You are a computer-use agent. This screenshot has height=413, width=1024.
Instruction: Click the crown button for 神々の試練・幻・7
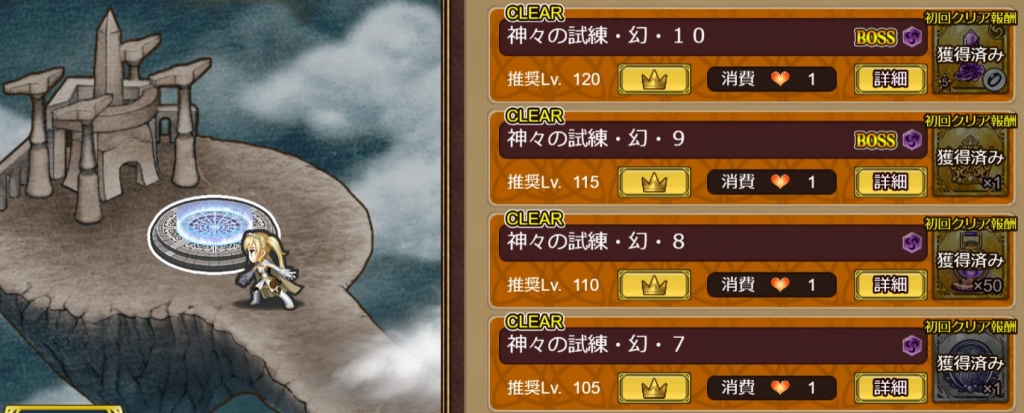pyautogui.click(x=654, y=388)
